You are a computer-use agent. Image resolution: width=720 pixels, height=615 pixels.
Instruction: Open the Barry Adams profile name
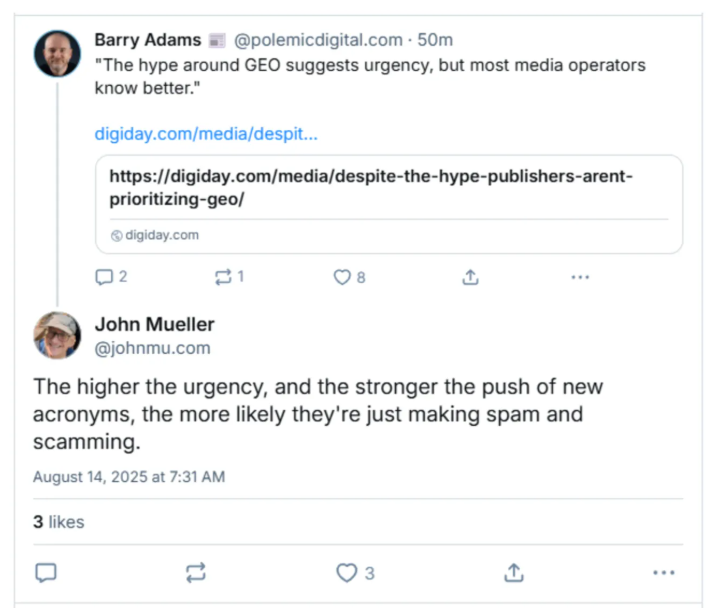(x=147, y=40)
